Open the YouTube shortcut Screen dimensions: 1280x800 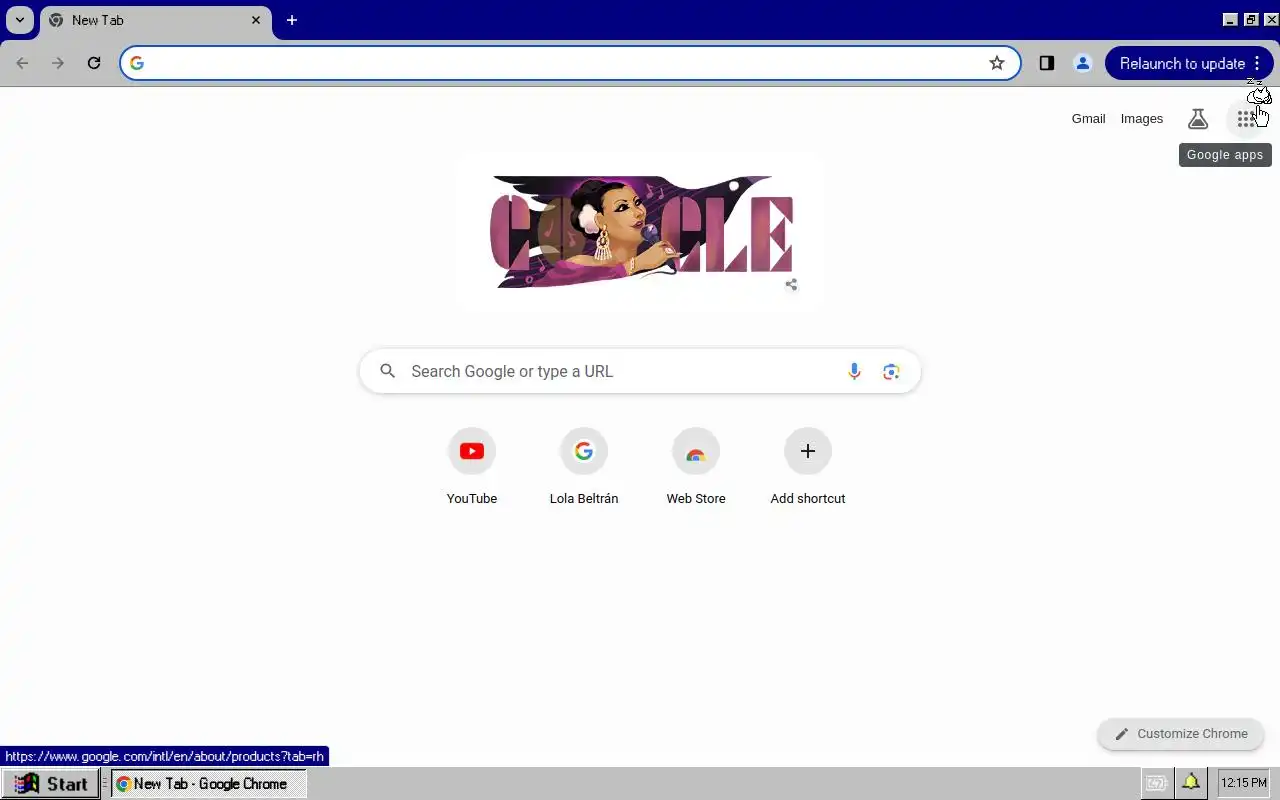[x=472, y=468]
